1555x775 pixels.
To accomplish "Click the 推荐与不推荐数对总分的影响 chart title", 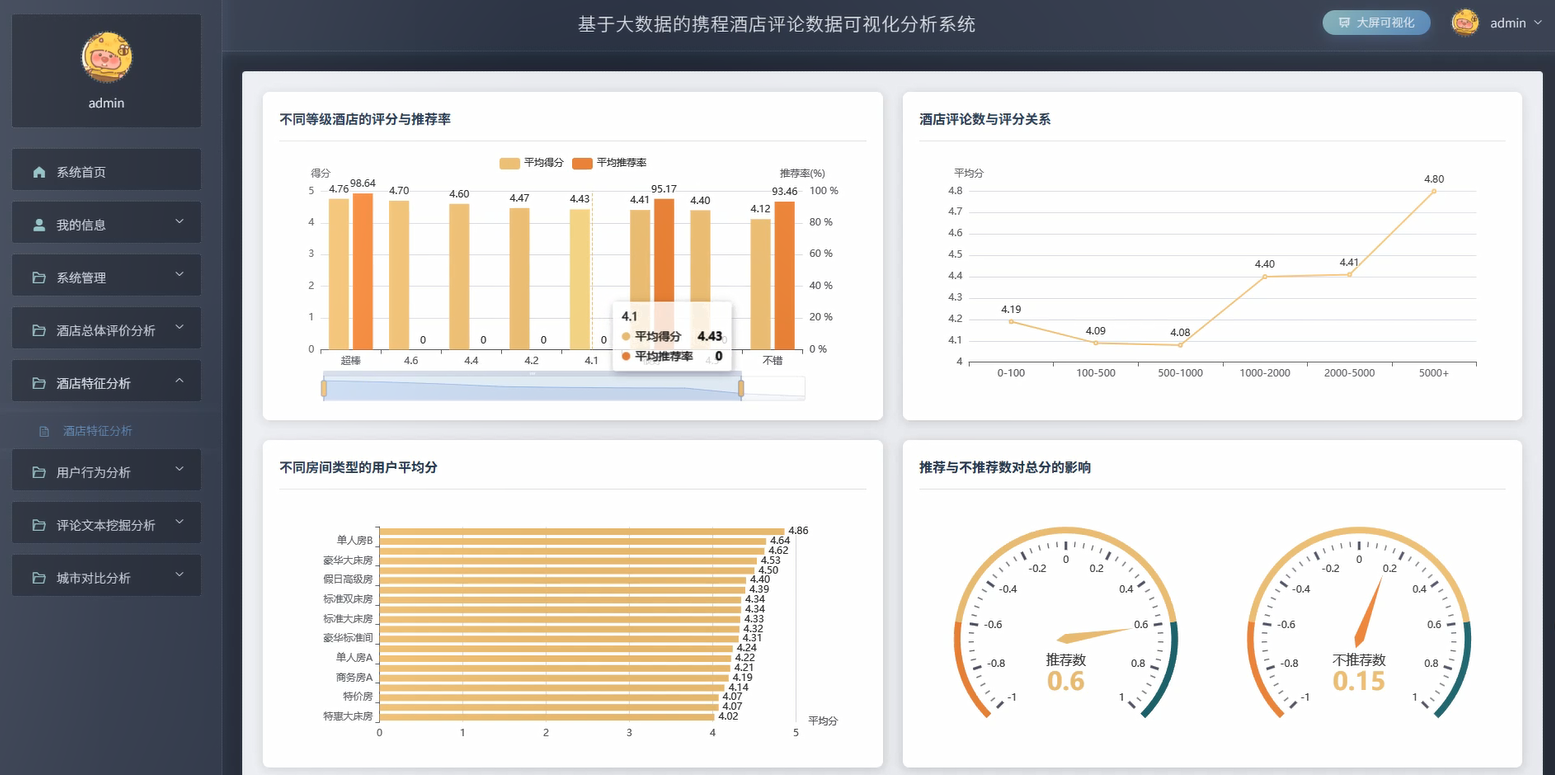I will click(x=1005, y=467).
